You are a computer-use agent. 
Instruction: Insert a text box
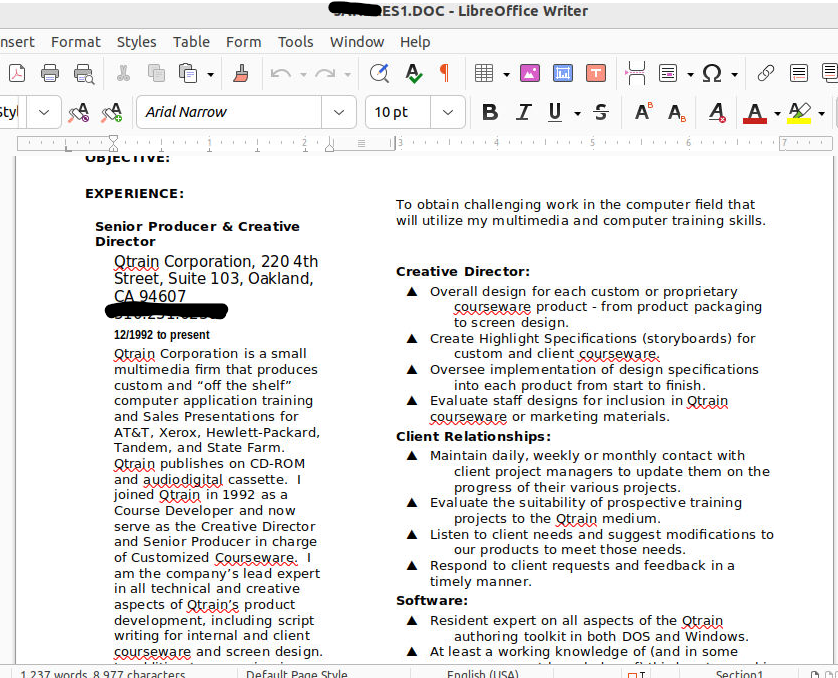[x=595, y=73]
